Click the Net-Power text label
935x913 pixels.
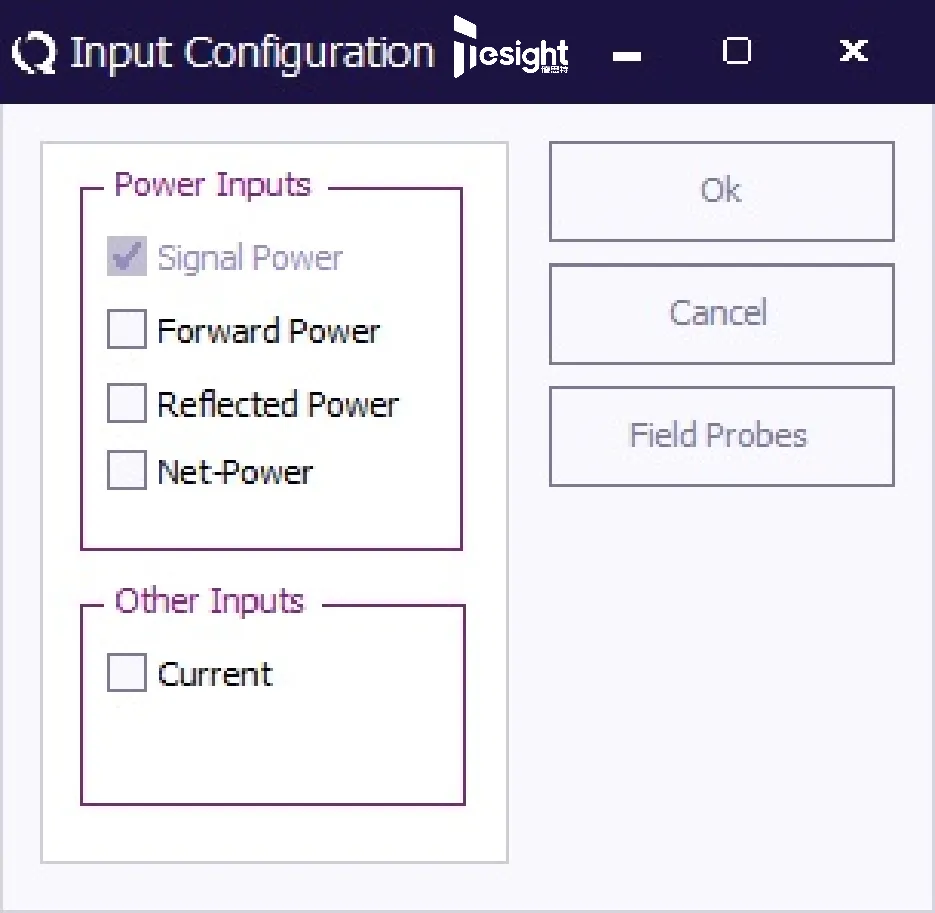coord(235,472)
